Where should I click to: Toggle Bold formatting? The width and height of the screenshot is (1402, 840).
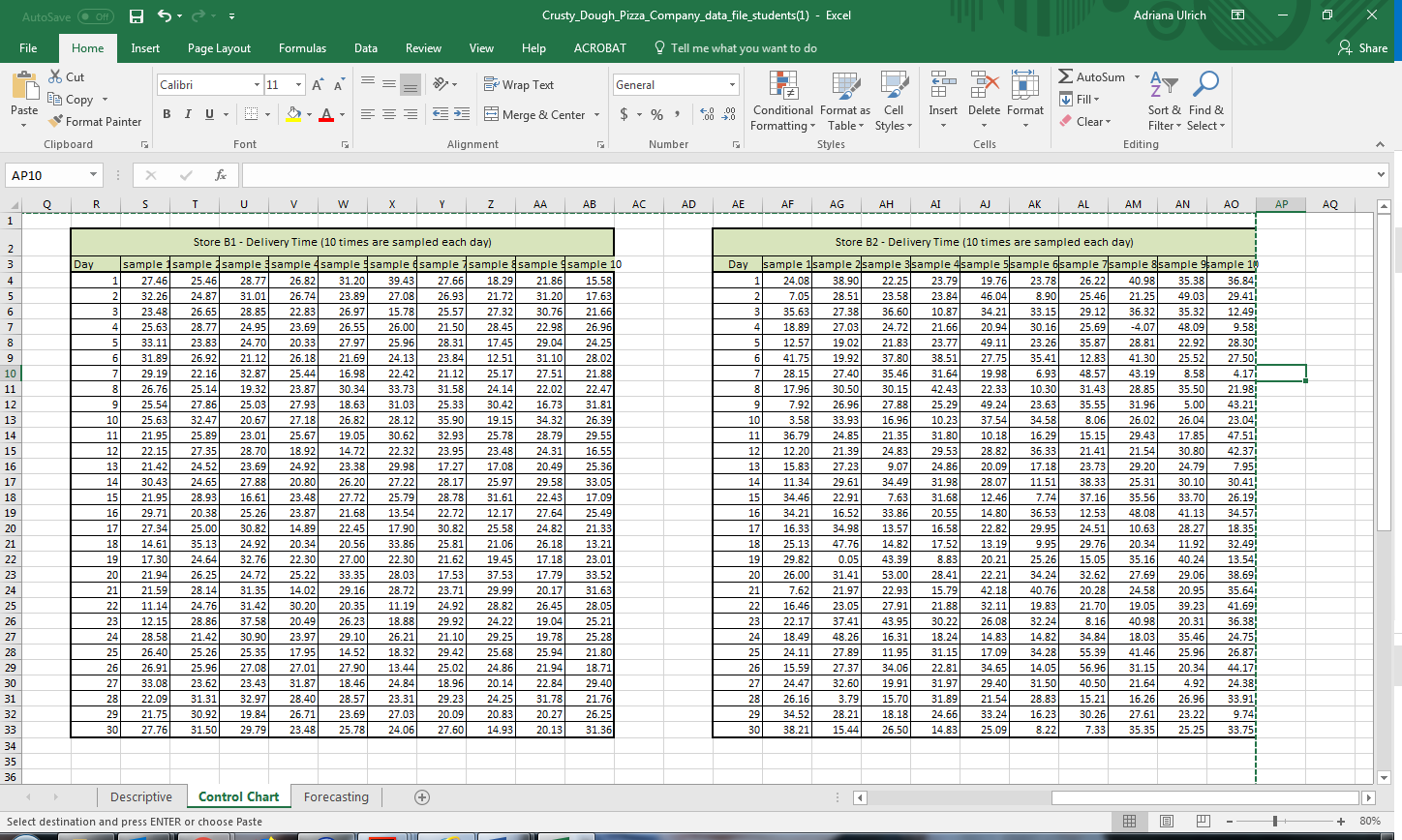coord(167,114)
